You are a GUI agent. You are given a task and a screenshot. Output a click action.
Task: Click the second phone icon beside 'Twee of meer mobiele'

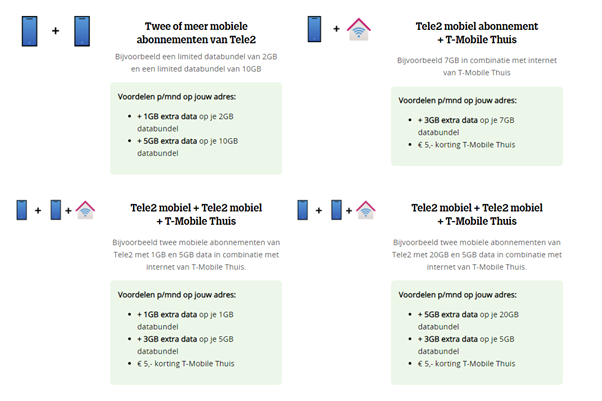point(82,31)
